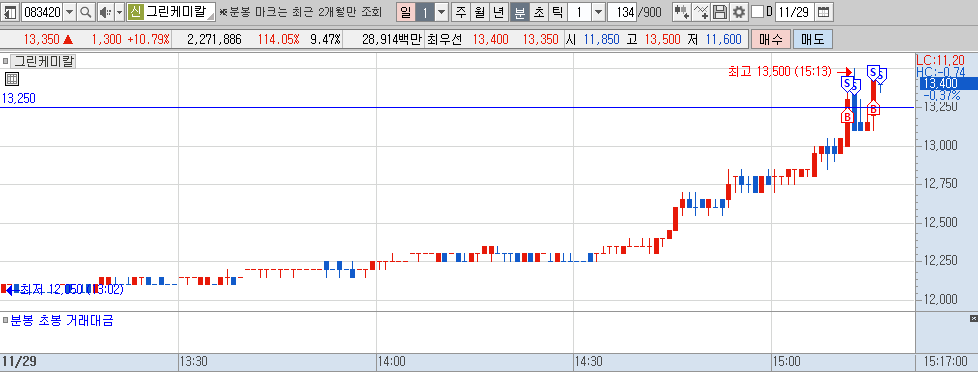The image size is (978, 372).
Task: Click the panel toggle icon left of stock code
Action: pos(11,12)
